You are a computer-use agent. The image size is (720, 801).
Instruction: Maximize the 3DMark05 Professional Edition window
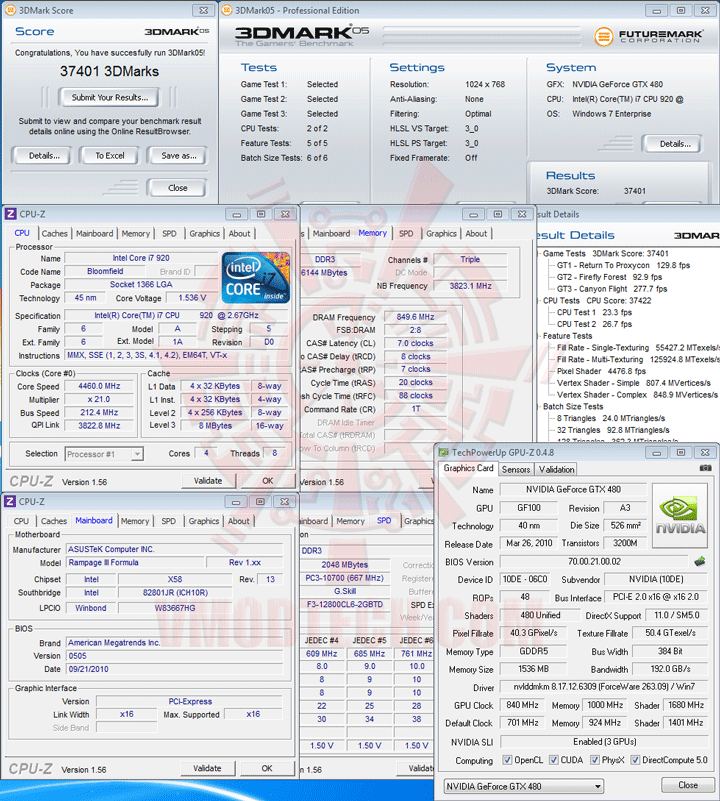pyautogui.click(x=681, y=10)
